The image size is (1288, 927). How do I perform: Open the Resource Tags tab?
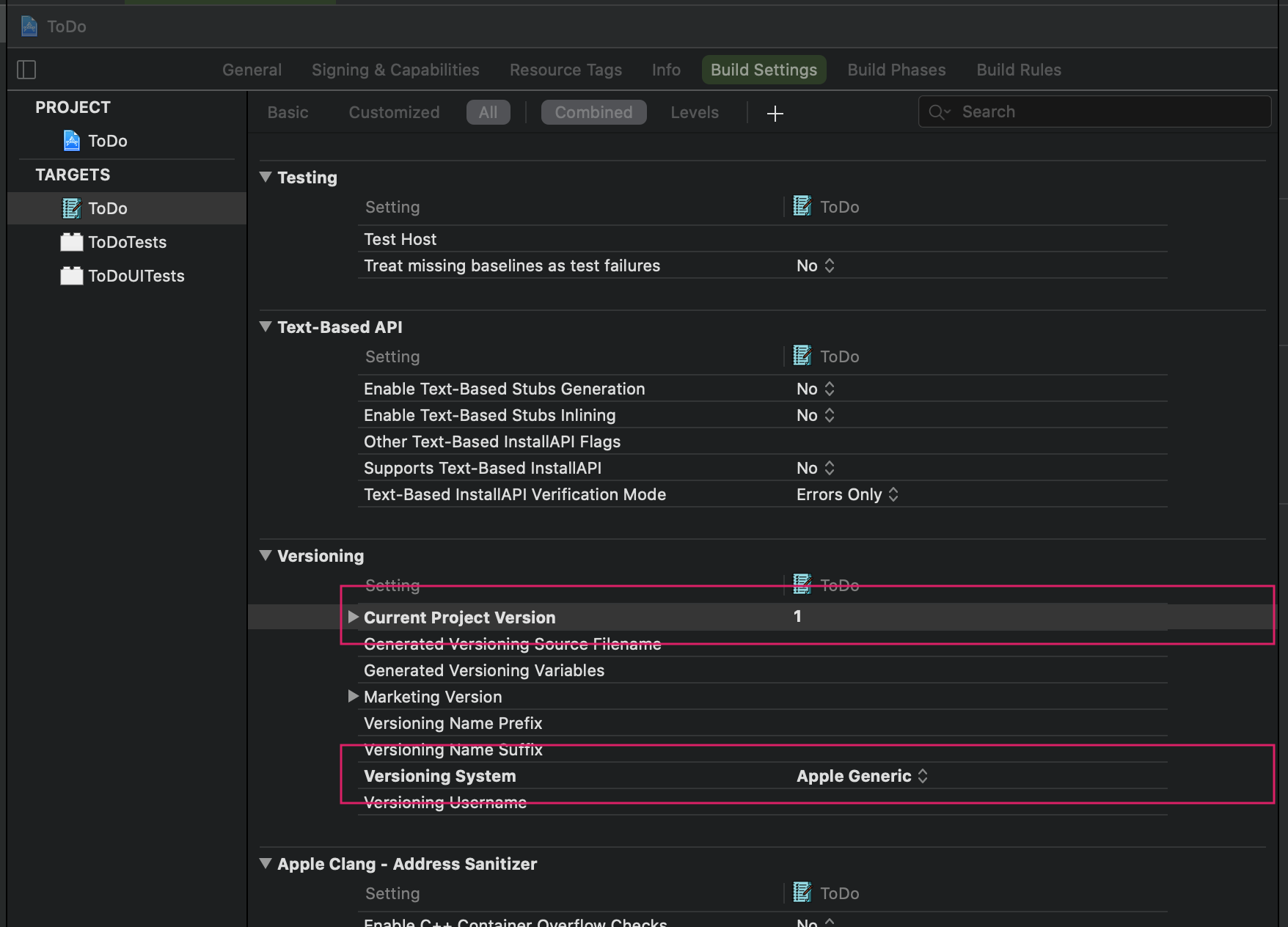pos(566,70)
